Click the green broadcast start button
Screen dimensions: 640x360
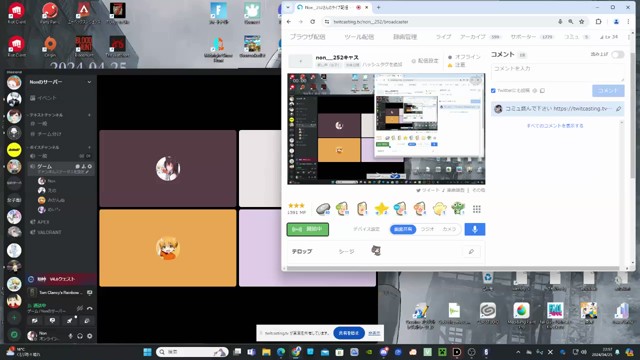click(x=308, y=229)
